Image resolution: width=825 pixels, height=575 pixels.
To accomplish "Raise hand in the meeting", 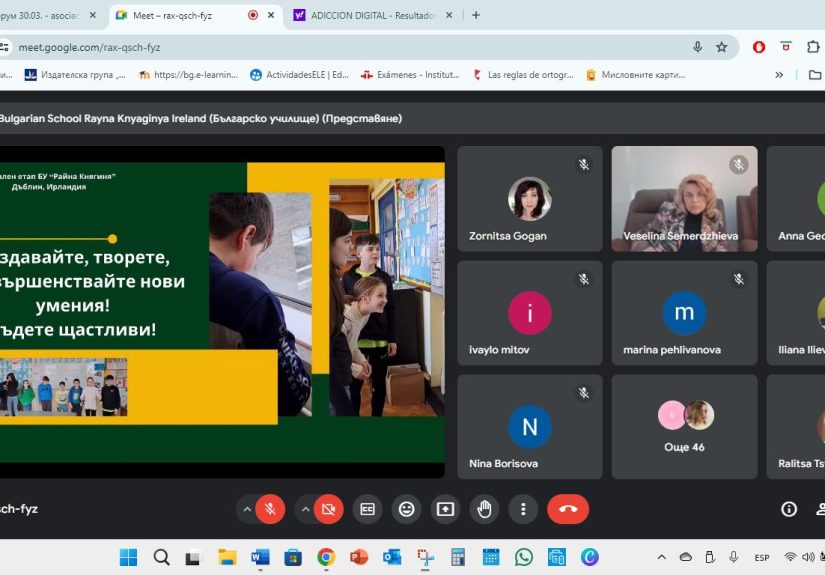I will 484,509.
